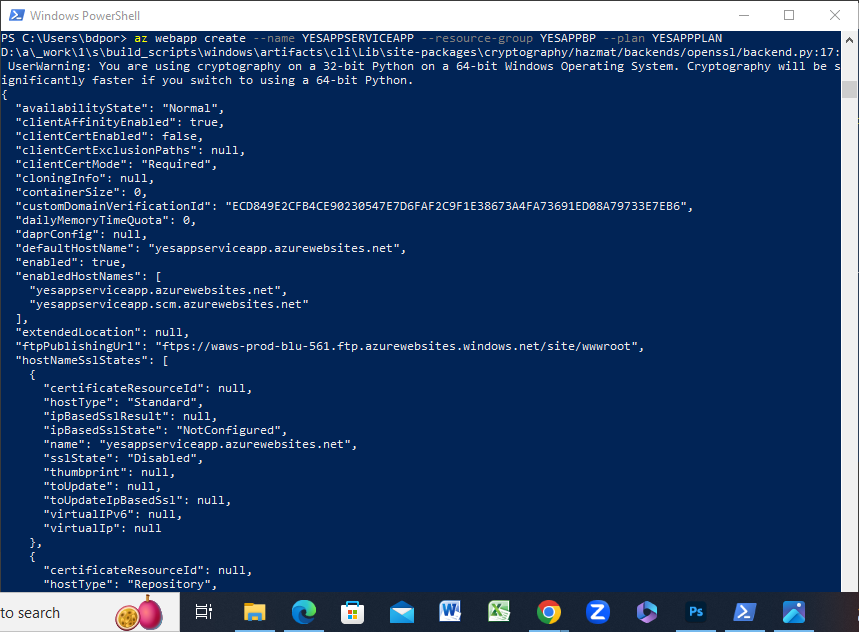859x632 pixels.
Task: Launch Microsoft Edge from the taskbar
Action: click(x=303, y=612)
